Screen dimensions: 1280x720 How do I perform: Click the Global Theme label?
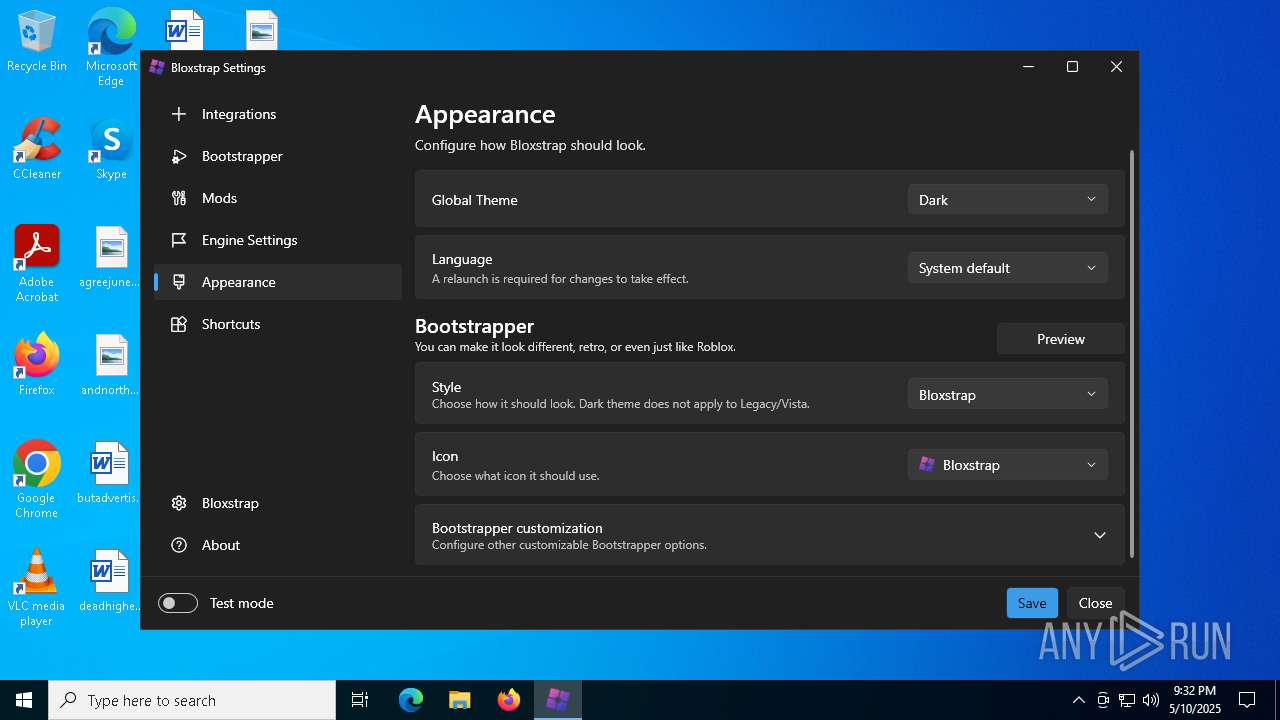pyautogui.click(x=475, y=200)
